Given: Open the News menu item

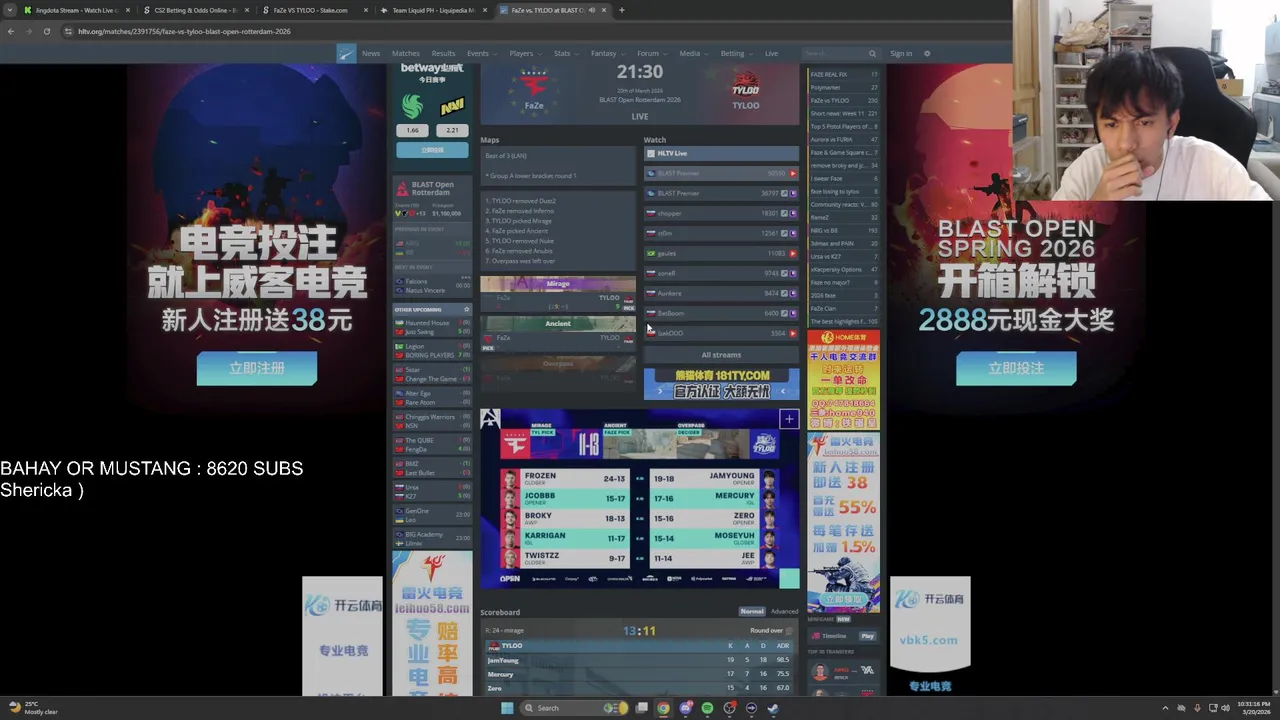Looking at the screenshot, I should (x=371, y=53).
